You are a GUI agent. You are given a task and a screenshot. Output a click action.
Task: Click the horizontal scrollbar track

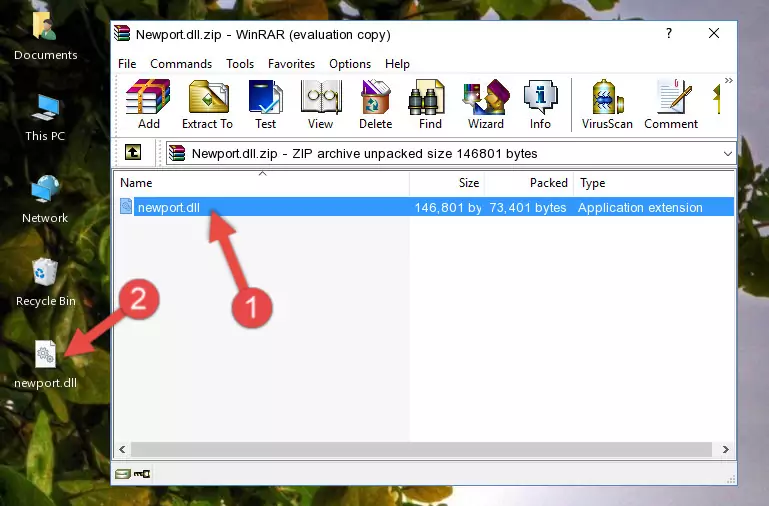pyautogui.click(x=421, y=449)
